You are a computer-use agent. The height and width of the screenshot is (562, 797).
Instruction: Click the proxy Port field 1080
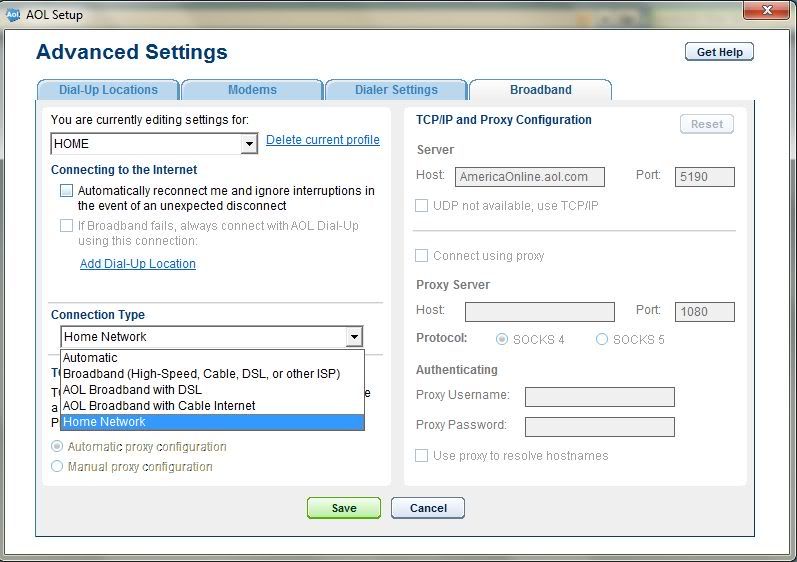coord(704,311)
